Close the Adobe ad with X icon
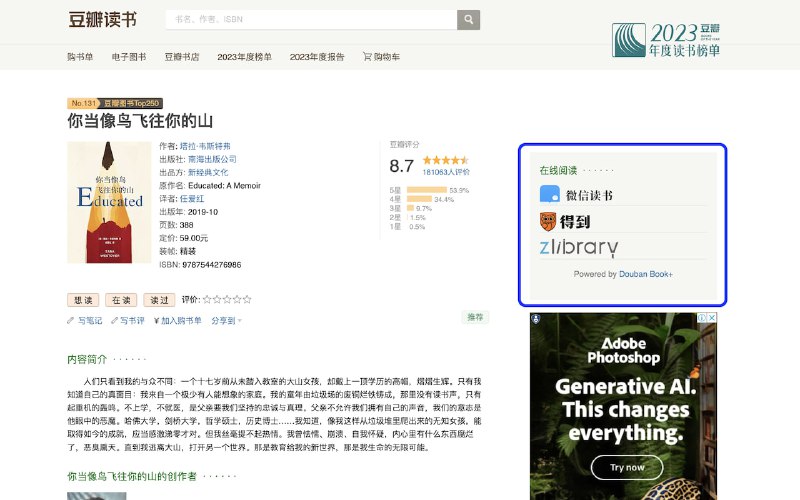800x500 pixels. tap(711, 319)
